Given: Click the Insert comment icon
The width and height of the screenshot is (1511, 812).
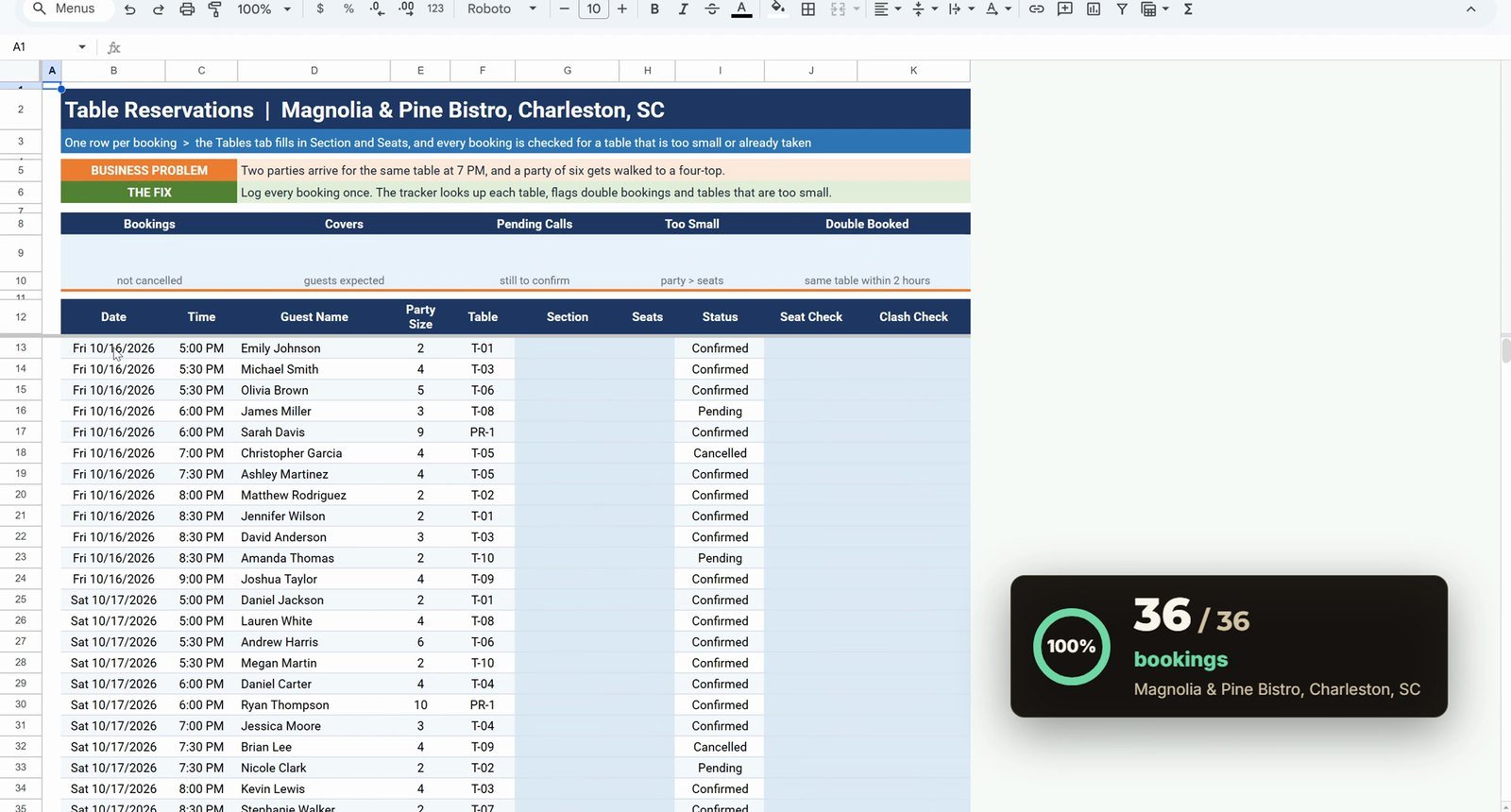Looking at the screenshot, I should 1065,8.
